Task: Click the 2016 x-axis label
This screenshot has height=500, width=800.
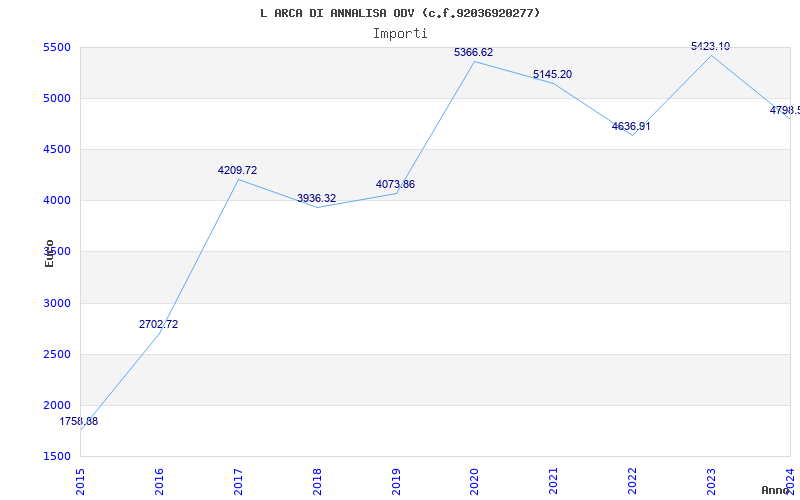Action: point(159,481)
